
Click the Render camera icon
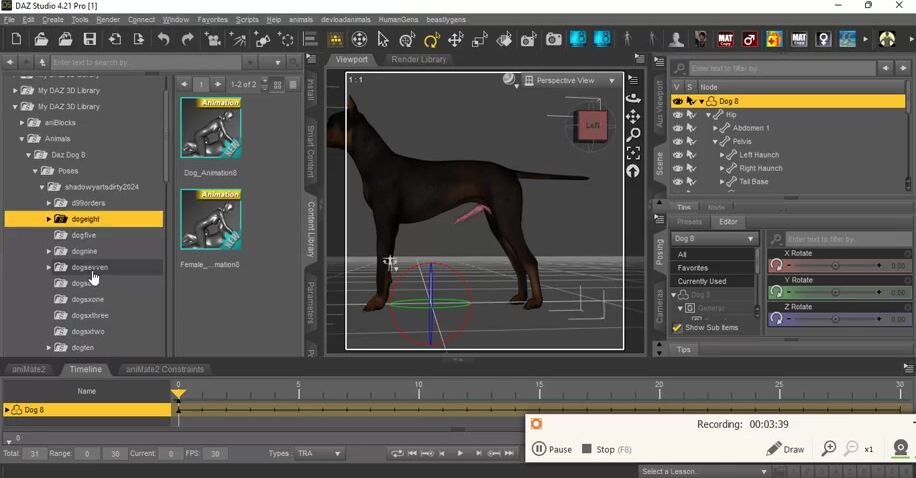tap(553, 40)
